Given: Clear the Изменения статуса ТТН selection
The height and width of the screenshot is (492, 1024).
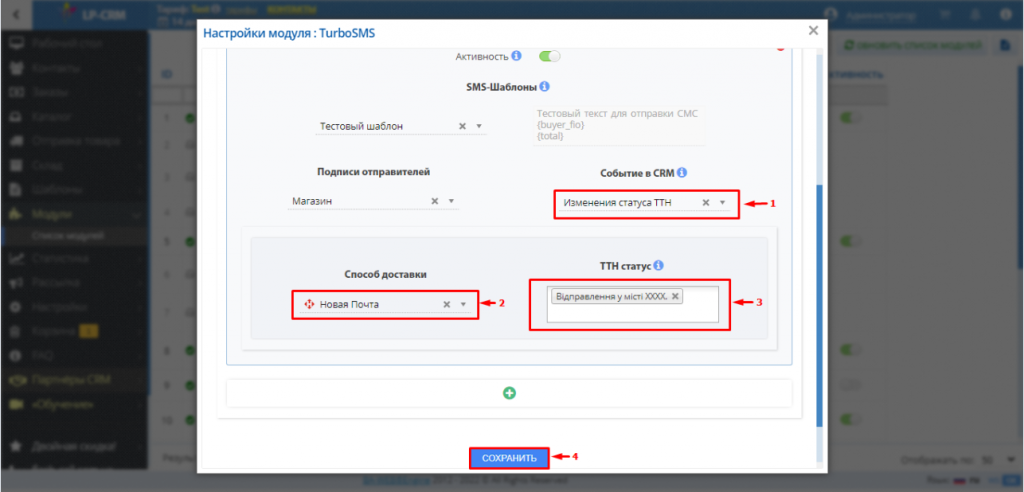Looking at the screenshot, I should 706,203.
